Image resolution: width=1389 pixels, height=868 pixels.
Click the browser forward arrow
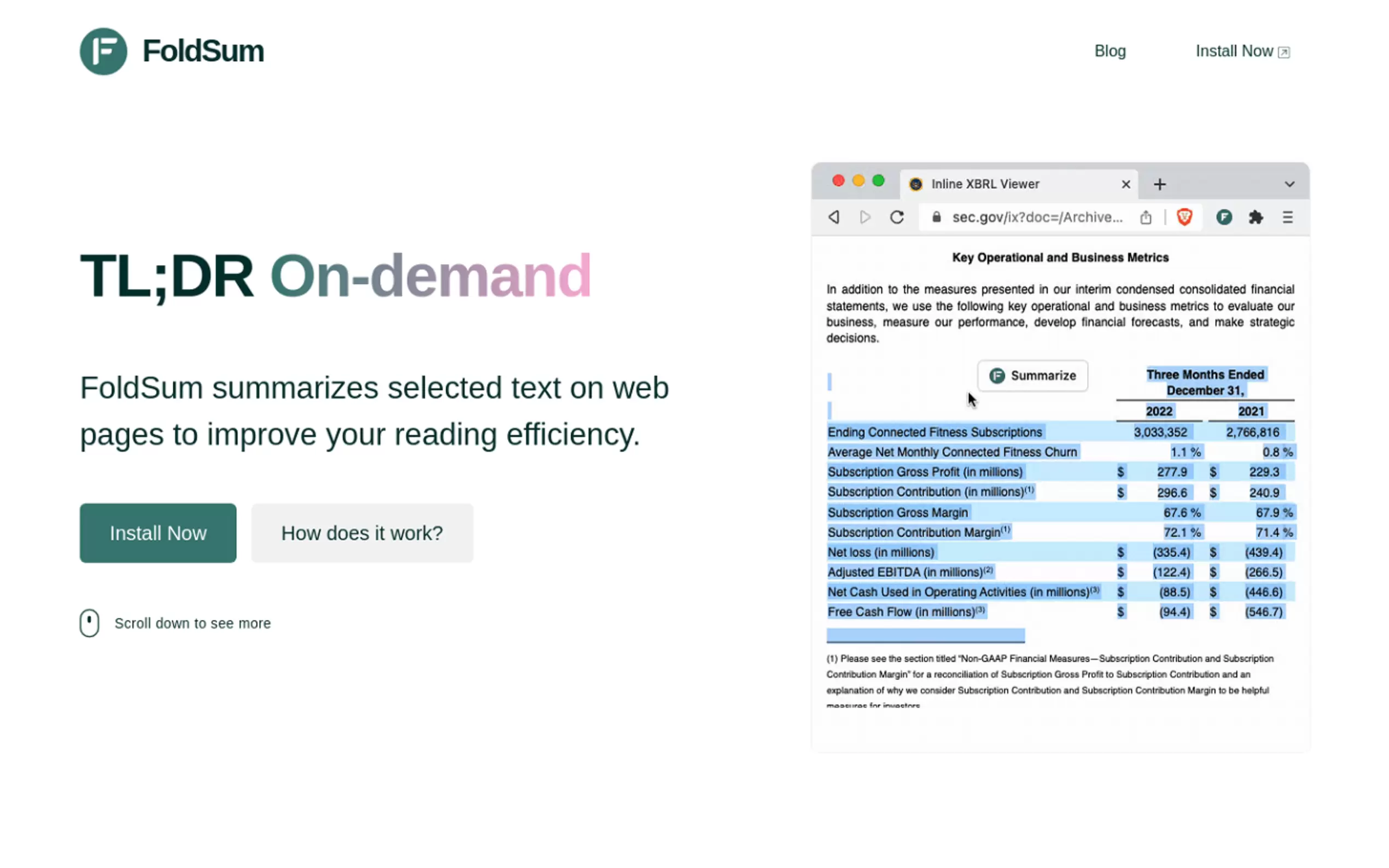coord(865,217)
